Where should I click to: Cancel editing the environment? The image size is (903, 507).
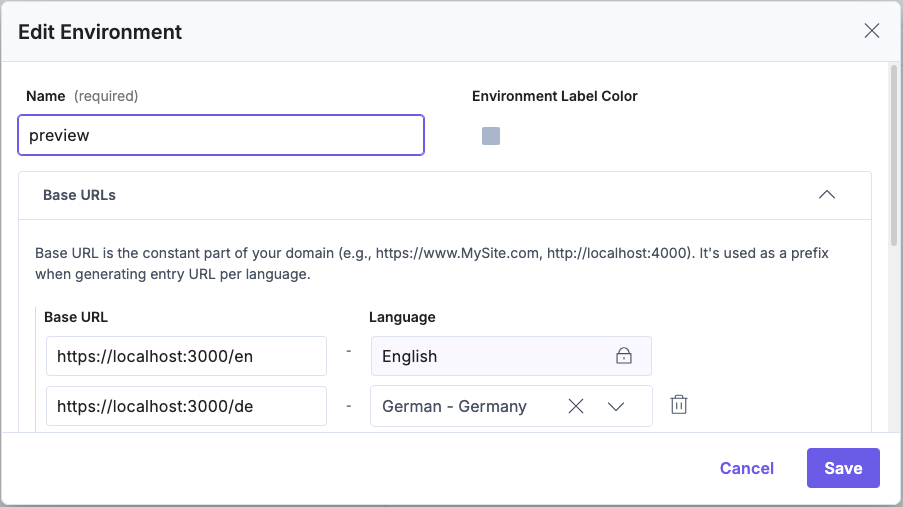[746, 468]
